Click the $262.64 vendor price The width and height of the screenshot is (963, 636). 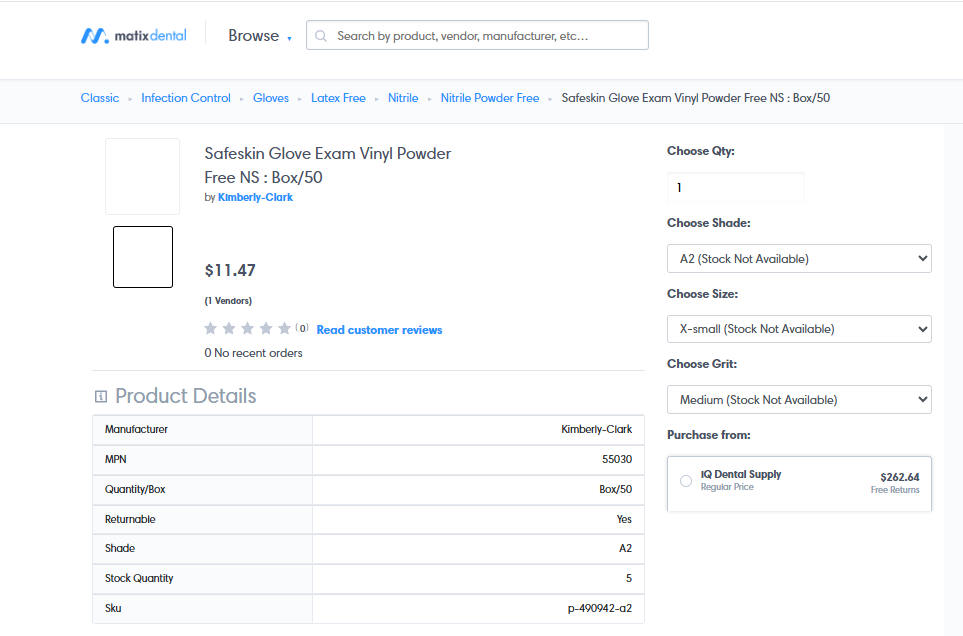900,477
